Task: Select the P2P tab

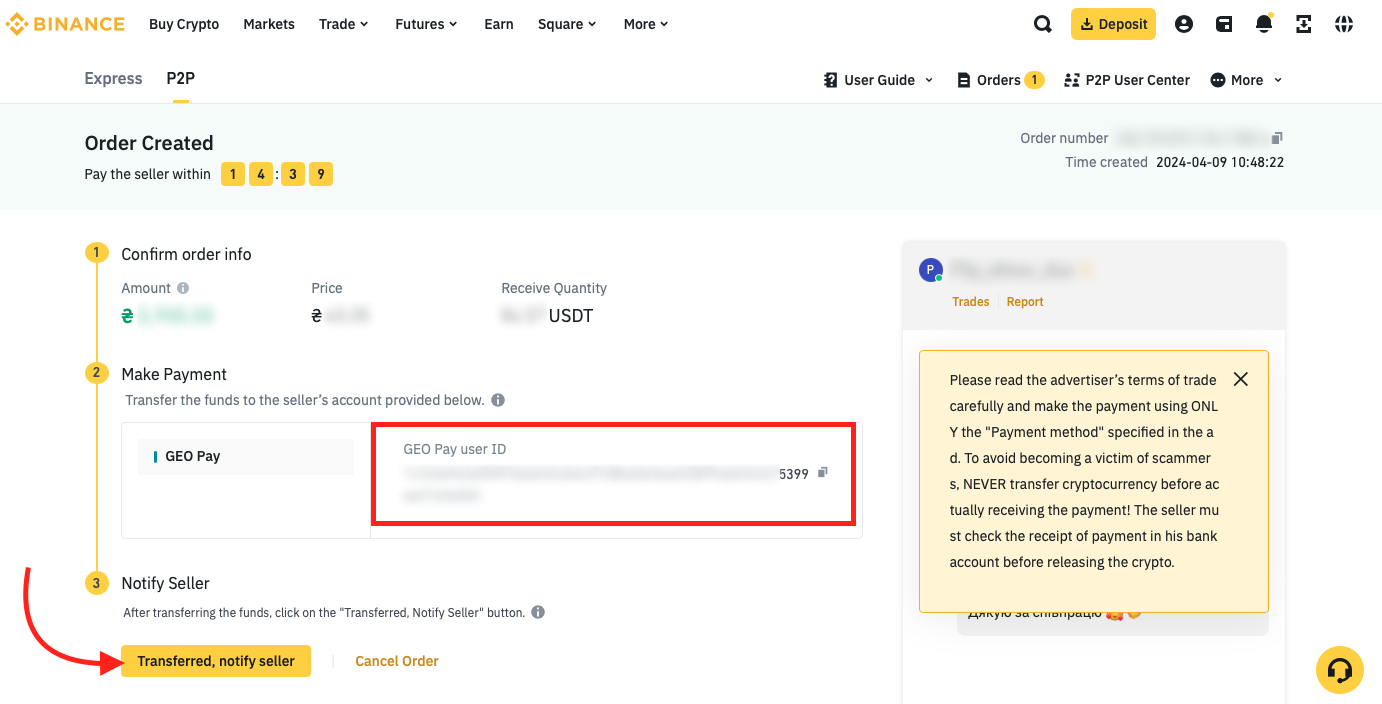Action: (180, 78)
